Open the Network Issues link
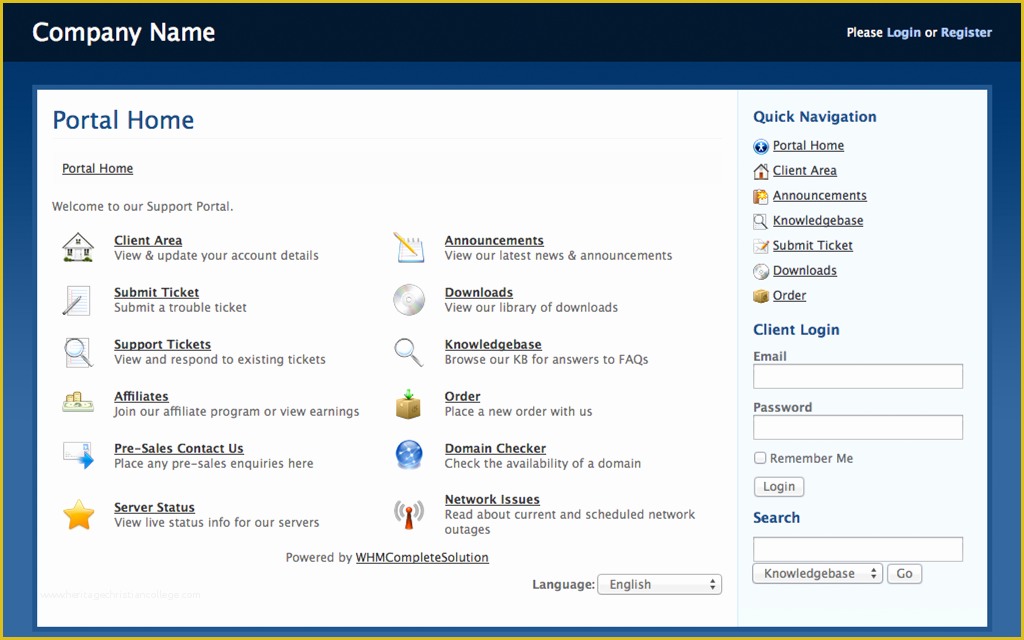The height and width of the screenshot is (640, 1024). (x=492, y=500)
